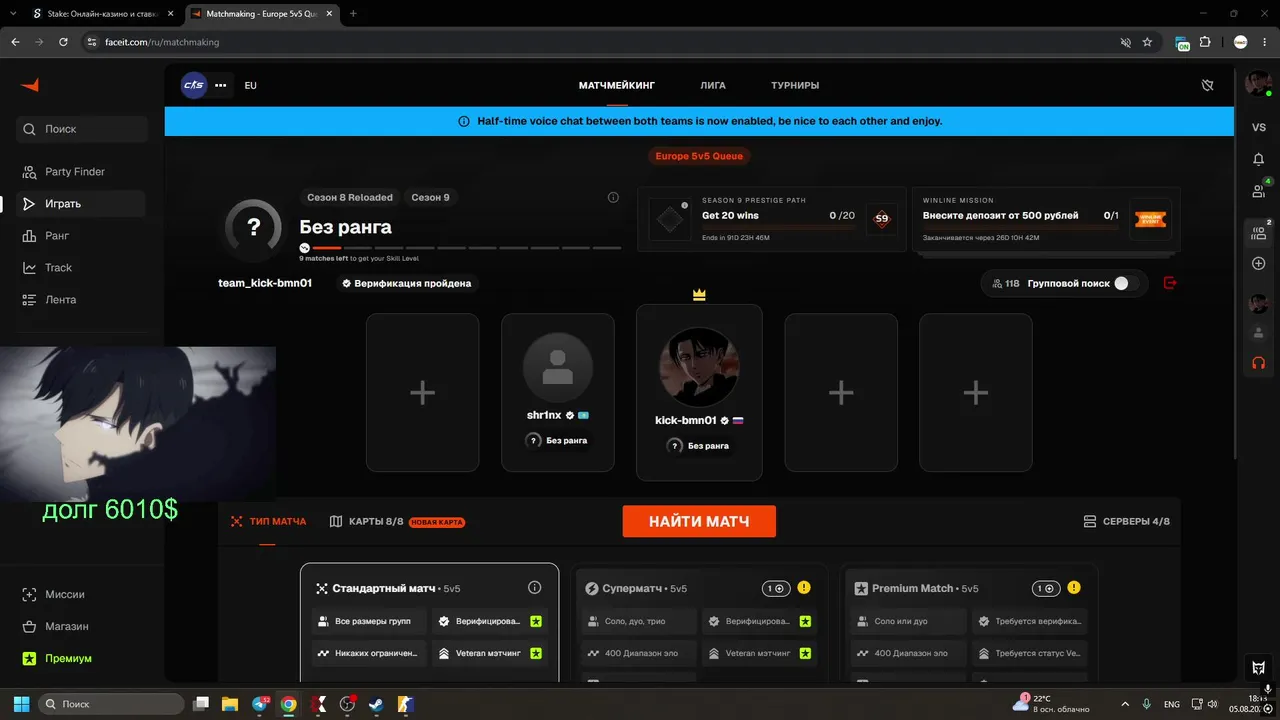Image resolution: width=1280 pixels, height=720 pixels.
Task: Switch to the МАТЧМЕЙКИНГ tab
Action: point(617,86)
